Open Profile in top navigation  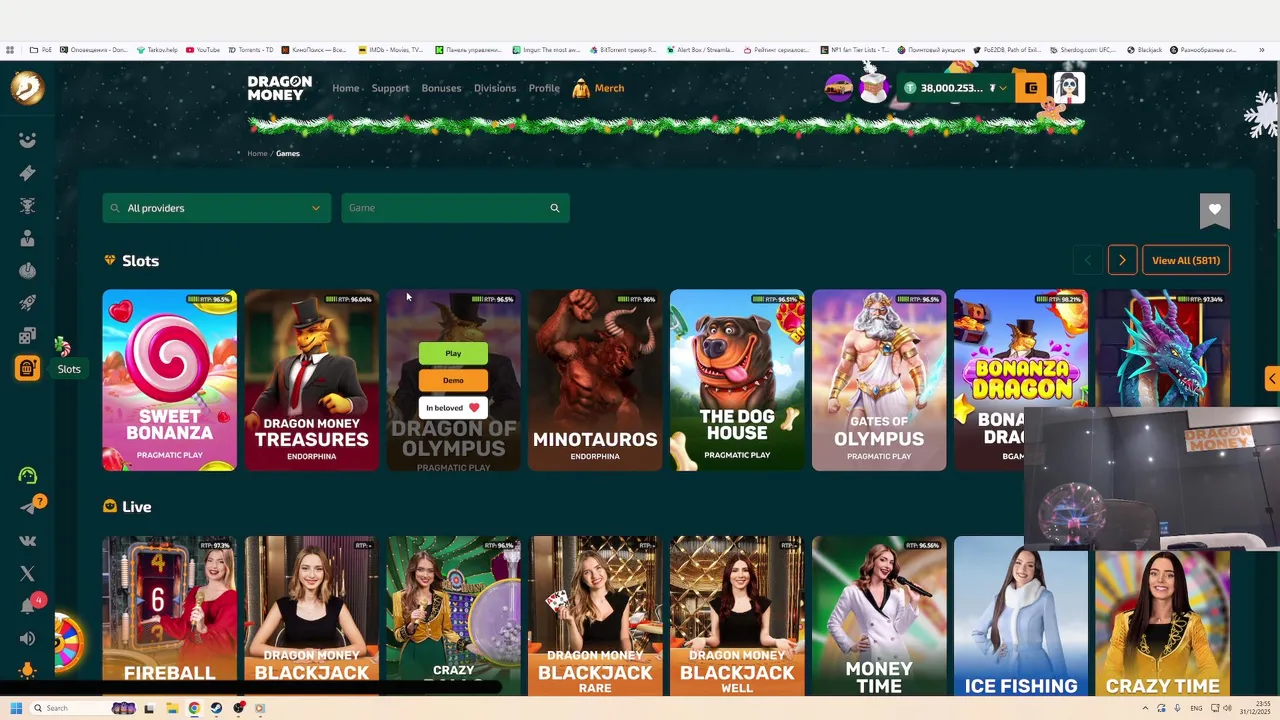pos(544,88)
